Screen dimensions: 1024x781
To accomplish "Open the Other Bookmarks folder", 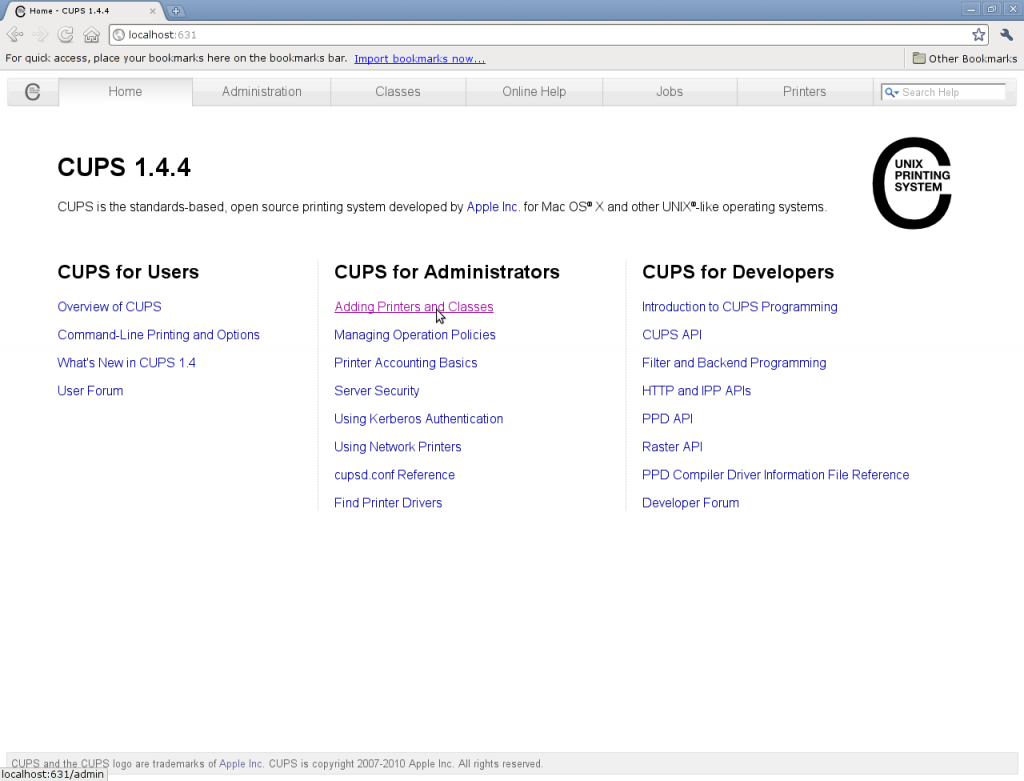I will 965,58.
